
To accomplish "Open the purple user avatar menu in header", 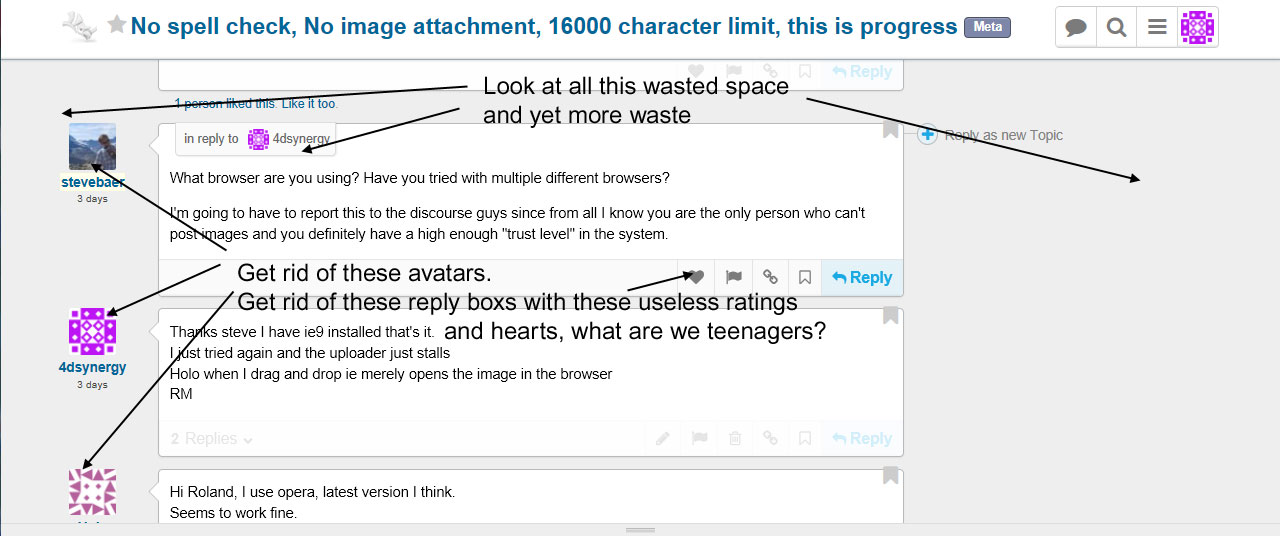I will pyautogui.click(x=1197, y=27).
